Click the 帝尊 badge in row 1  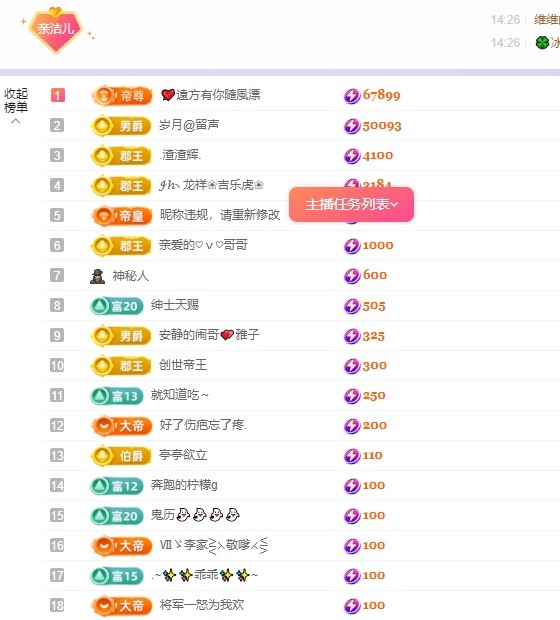pyautogui.click(x=121, y=96)
